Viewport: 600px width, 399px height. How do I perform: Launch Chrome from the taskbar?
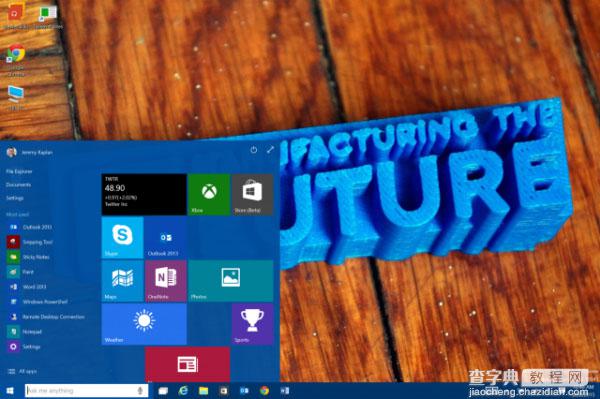(264, 391)
